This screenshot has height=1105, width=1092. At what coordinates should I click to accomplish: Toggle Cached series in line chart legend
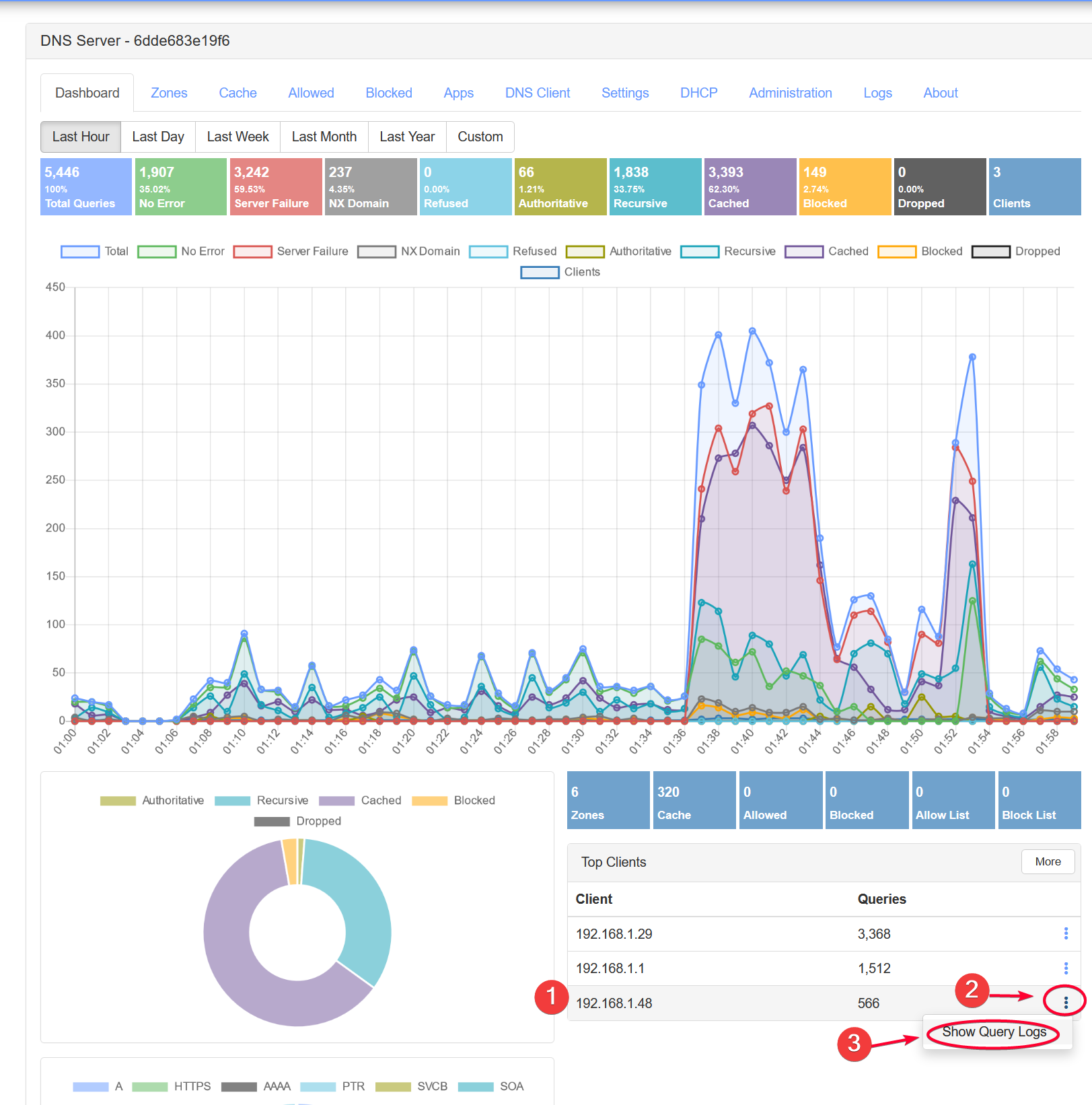[826, 251]
